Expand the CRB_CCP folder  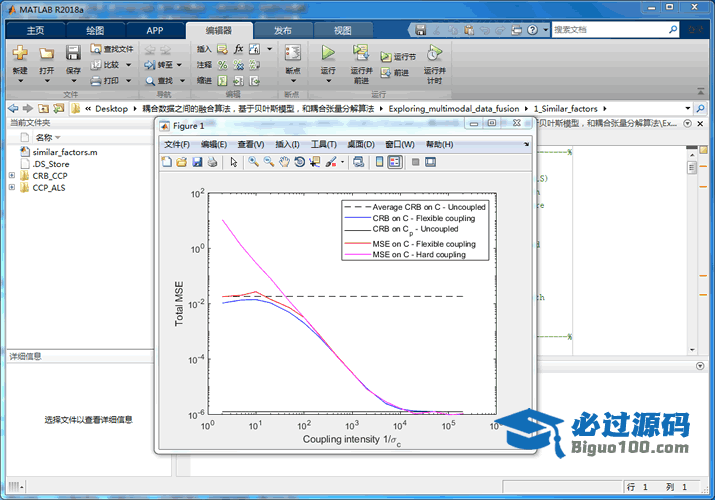tap(12, 175)
